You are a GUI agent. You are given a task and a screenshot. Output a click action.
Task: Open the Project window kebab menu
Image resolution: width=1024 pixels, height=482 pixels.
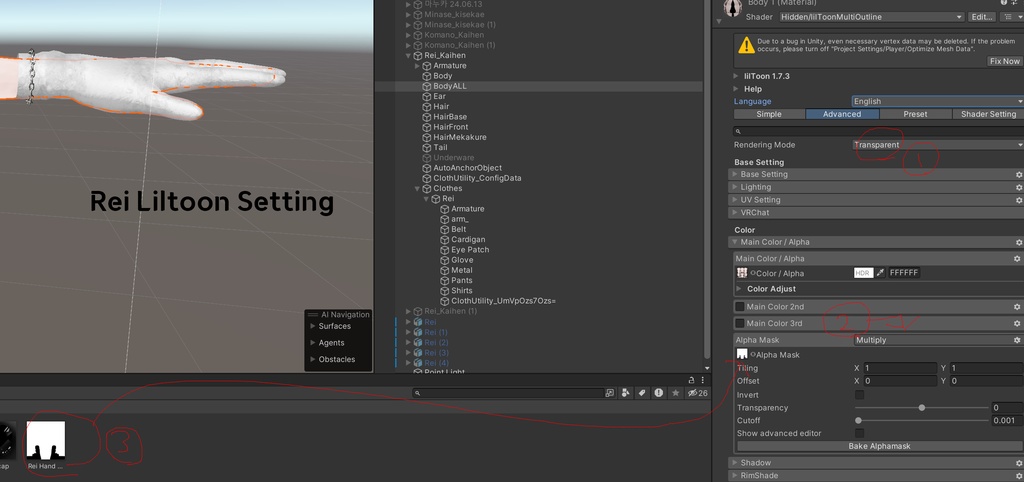pos(703,379)
